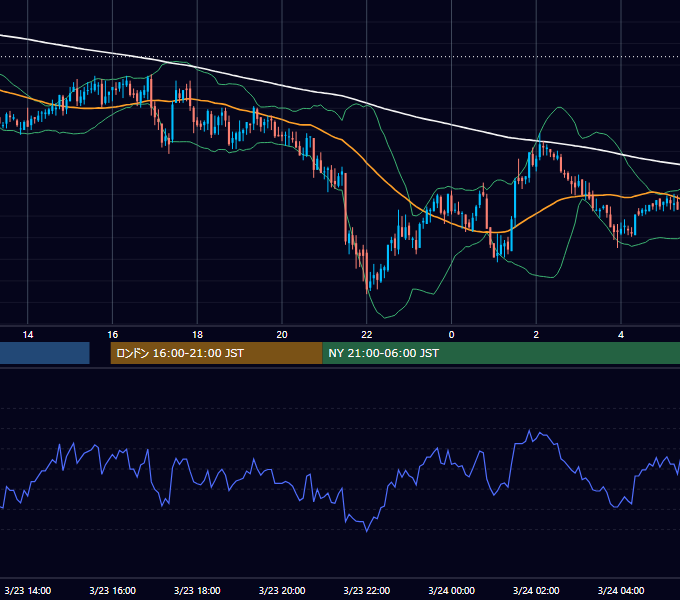Select the blue session bar before ロンドン

(45, 353)
